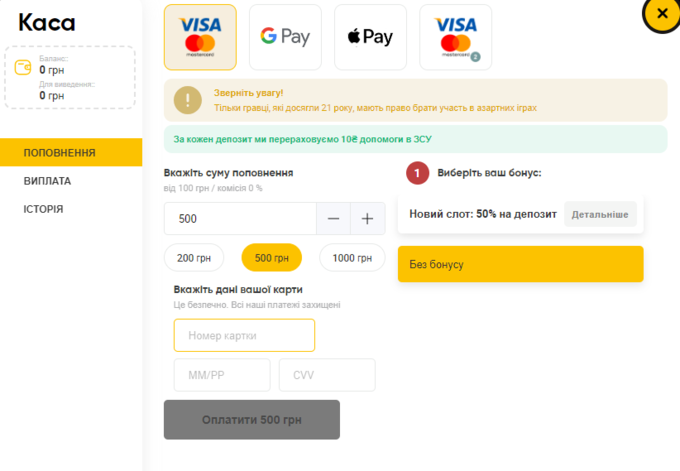Click the yellow warning exclamation icon
Image resolution: width=680 pixels, height=471 pixels.
tap(187, 99)
